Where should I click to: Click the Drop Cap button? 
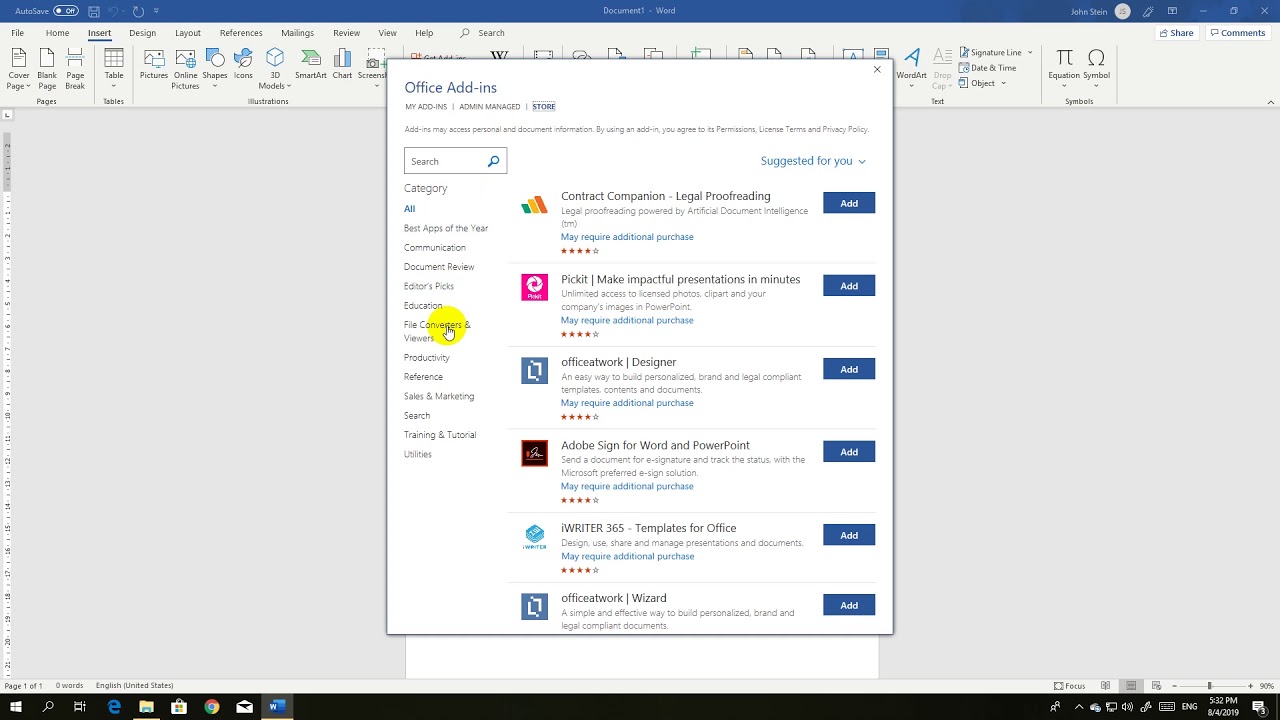coord(942,69)
